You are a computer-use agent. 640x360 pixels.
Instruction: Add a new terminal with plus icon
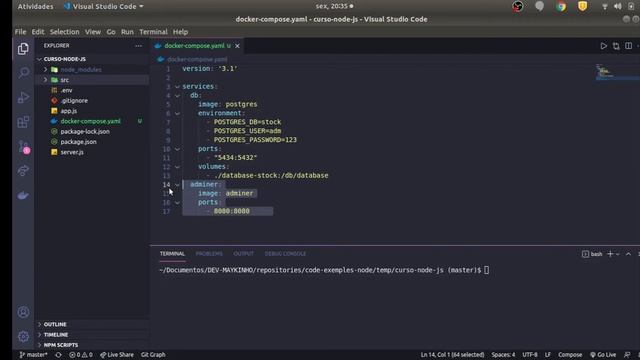610,254
